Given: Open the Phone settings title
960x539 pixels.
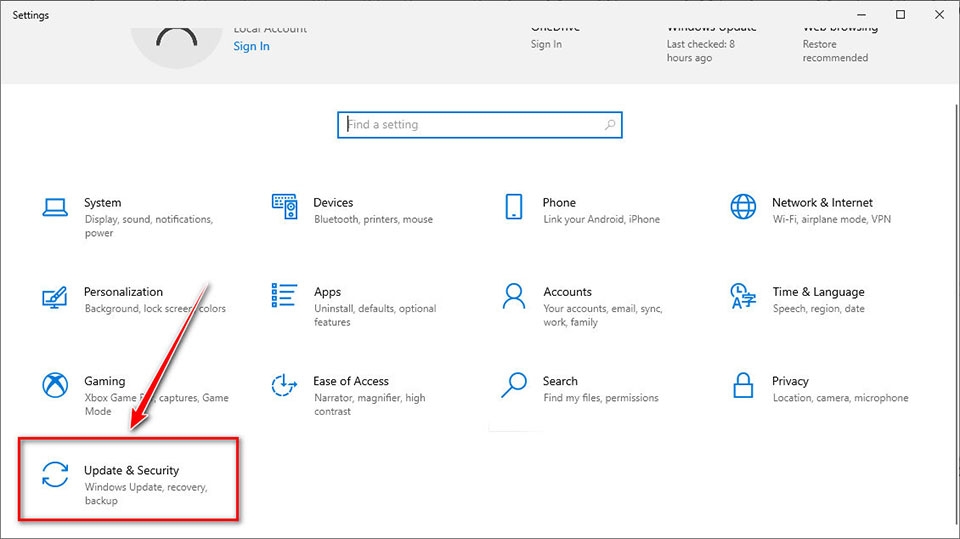Looking at the screenshot, I should [x=559, y=203].
